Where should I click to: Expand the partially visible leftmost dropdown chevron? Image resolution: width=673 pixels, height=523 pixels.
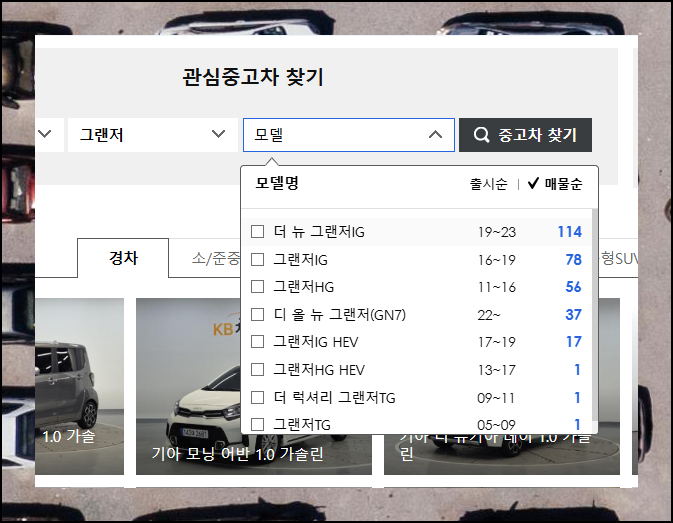(x=45, y=134)
